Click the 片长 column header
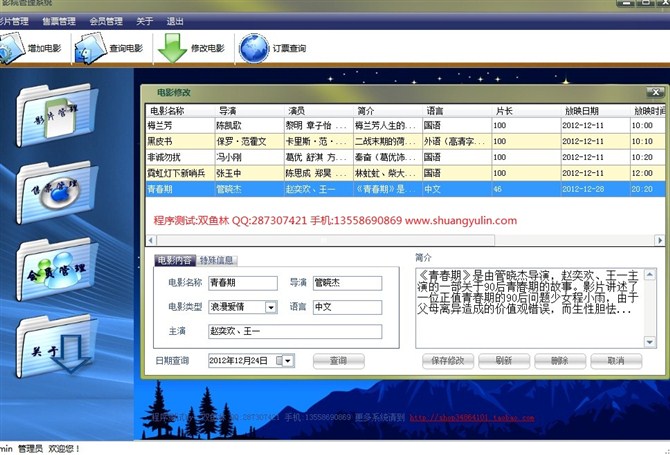The width and height of the screenshot is (670, 455). point(526,111)
